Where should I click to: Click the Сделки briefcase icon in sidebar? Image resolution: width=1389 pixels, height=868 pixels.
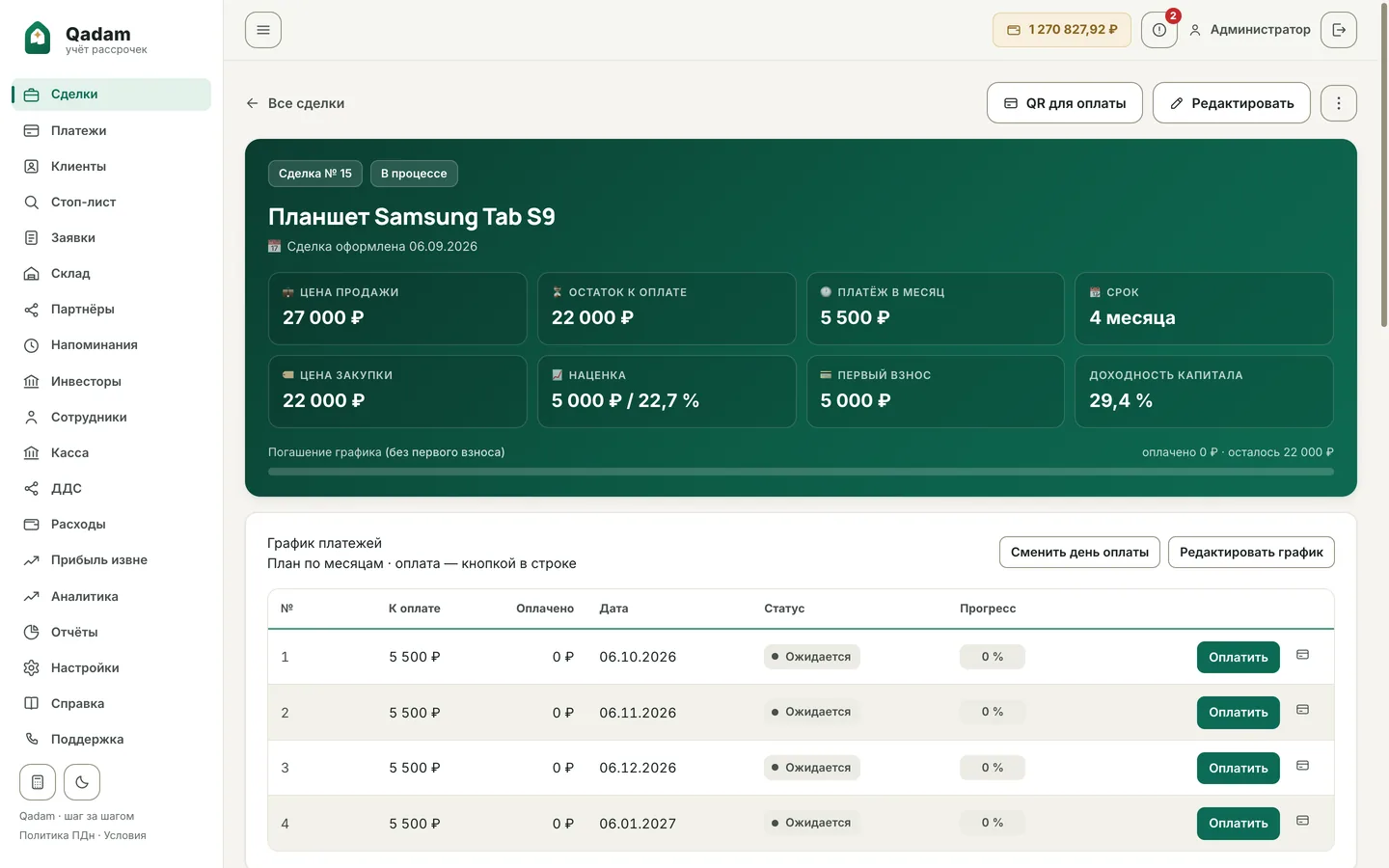[x=31, y=95]
